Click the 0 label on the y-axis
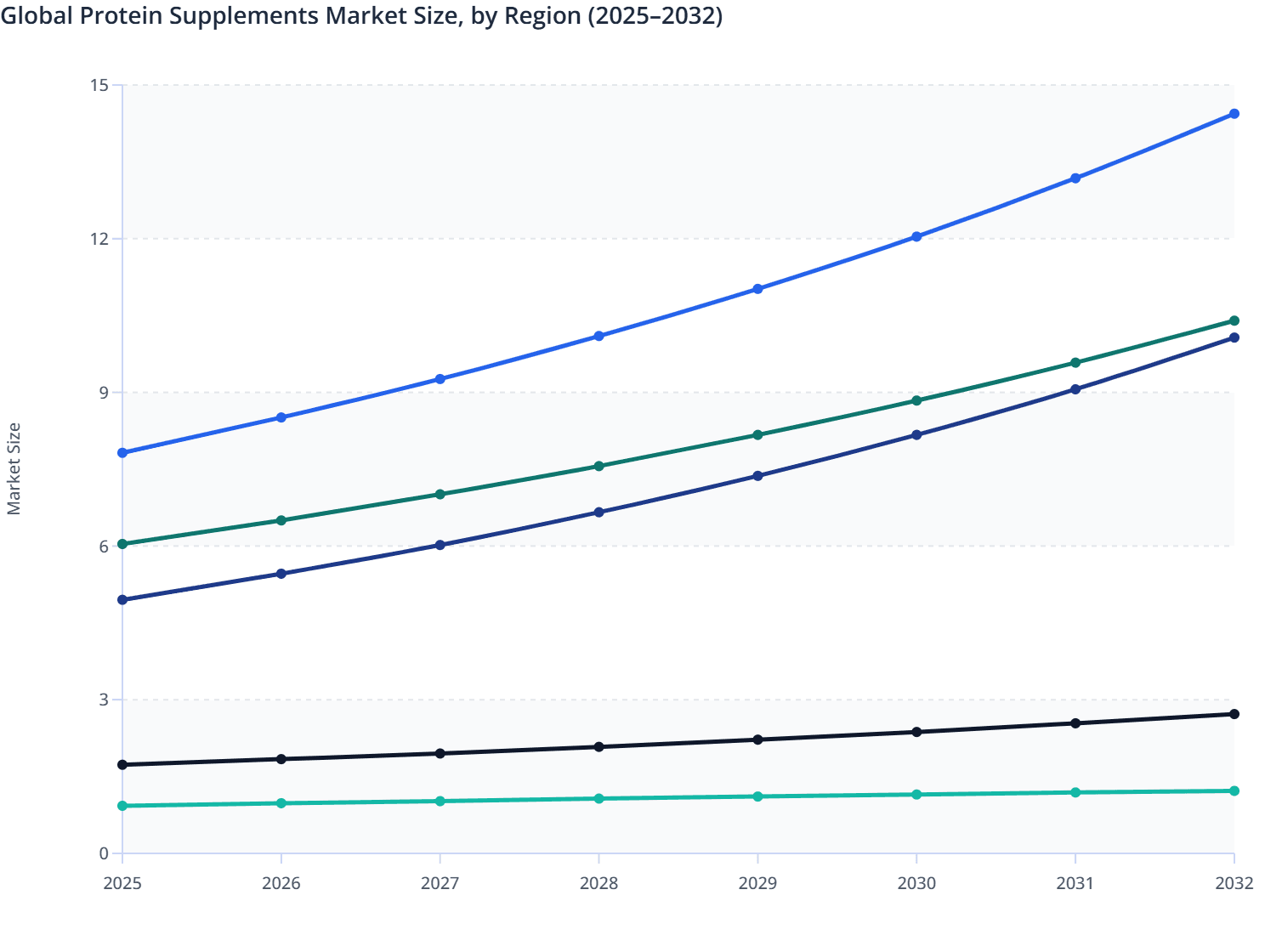Image resolution: width=1282 pixels, height=952 pixels. pos(105,852)
